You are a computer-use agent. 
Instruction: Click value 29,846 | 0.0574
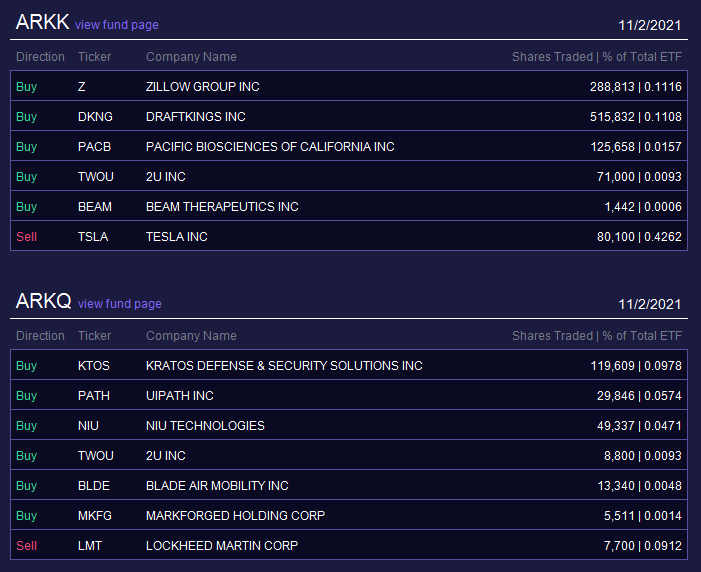pos(639,396)
